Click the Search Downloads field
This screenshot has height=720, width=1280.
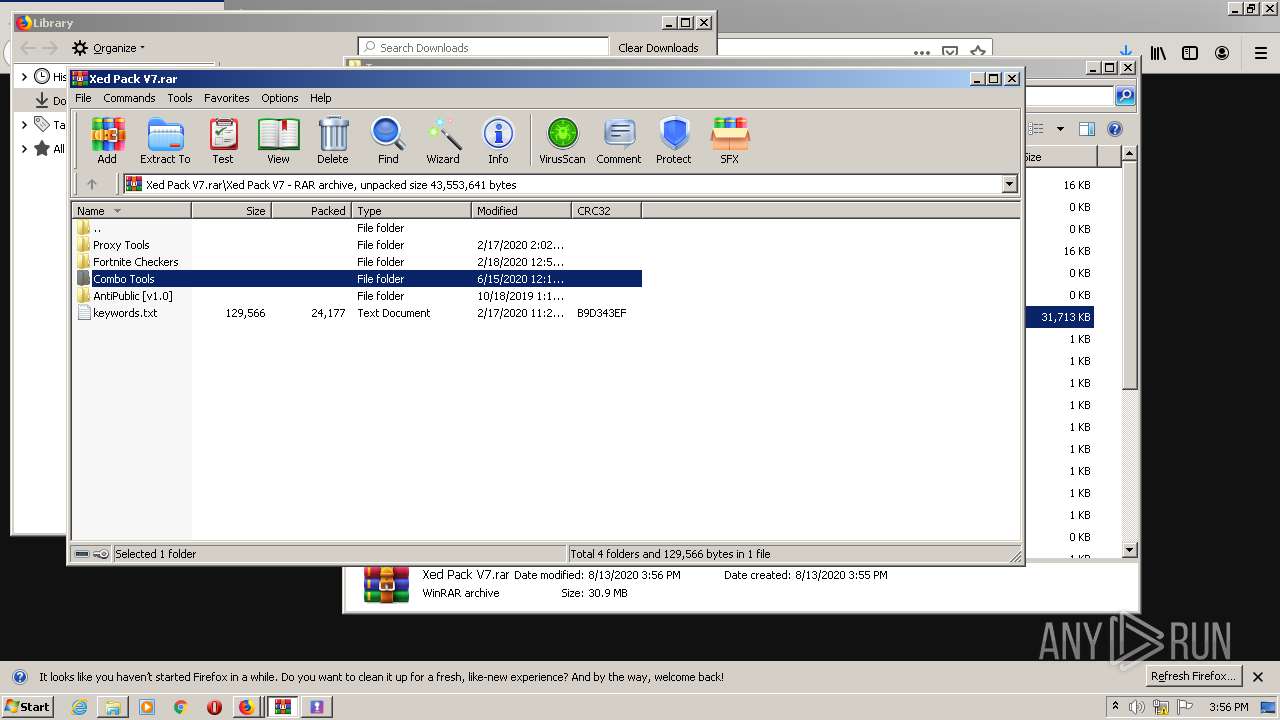pos(484,47)
